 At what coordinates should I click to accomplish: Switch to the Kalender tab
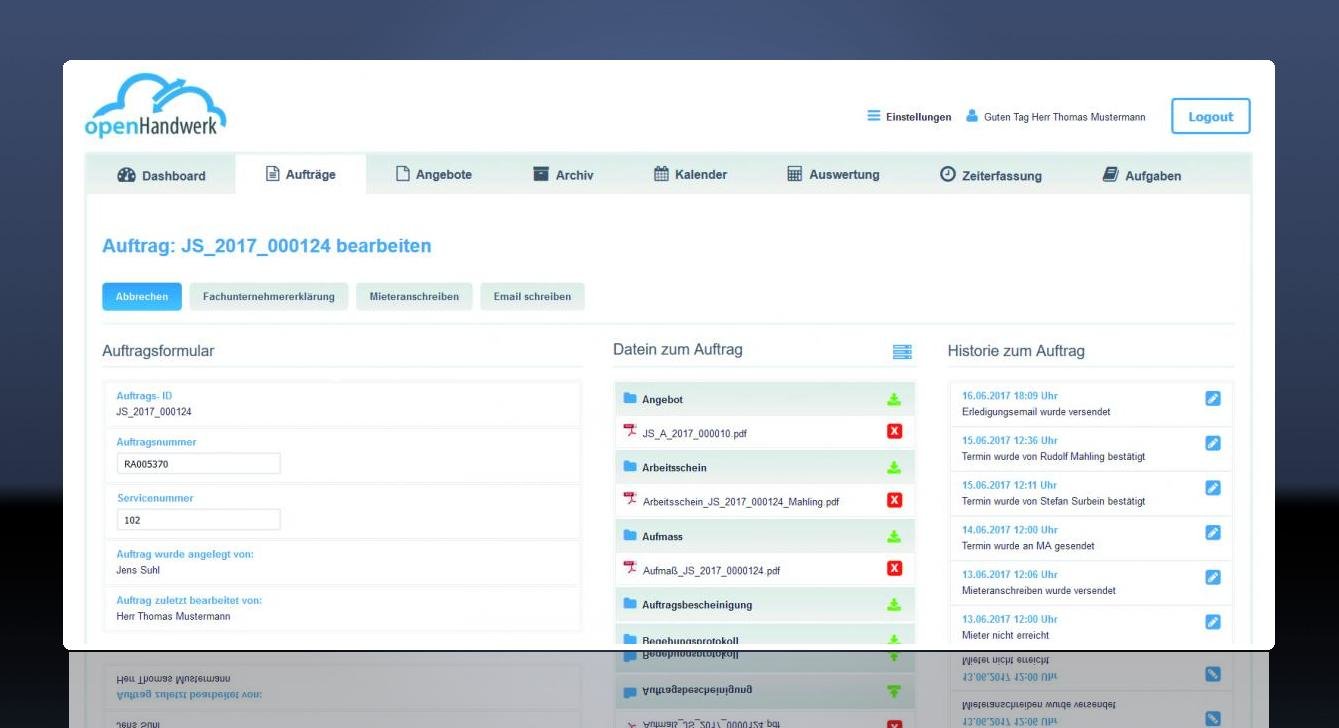pyautogui.click(x=690, y=174)
